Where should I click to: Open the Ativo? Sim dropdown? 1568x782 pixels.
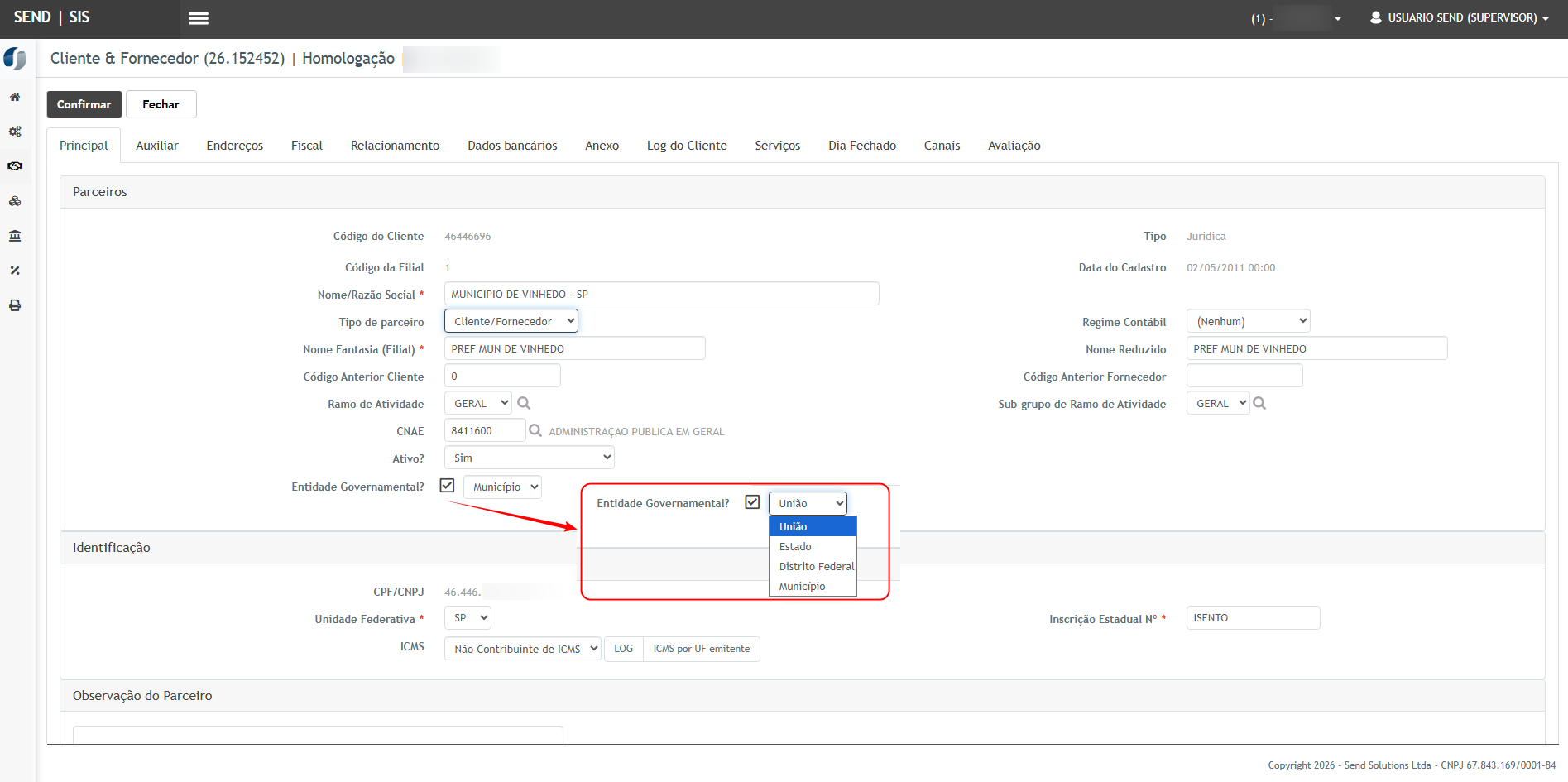click(530, 458)
